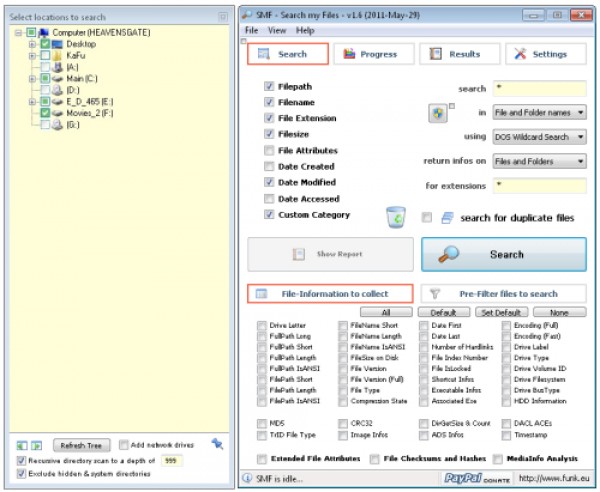Viewport: 600px width, 492px height.
Task: Toggle the Filepath checkbox
Action: (x=269, y=86)
